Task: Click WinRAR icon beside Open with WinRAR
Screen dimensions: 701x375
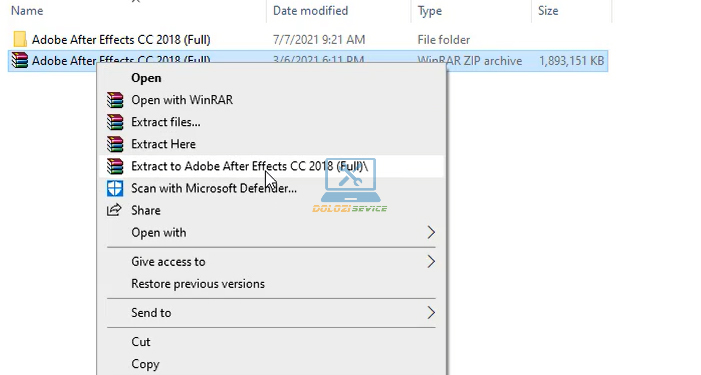Action: pyautogui.click(x=115, y=100)
